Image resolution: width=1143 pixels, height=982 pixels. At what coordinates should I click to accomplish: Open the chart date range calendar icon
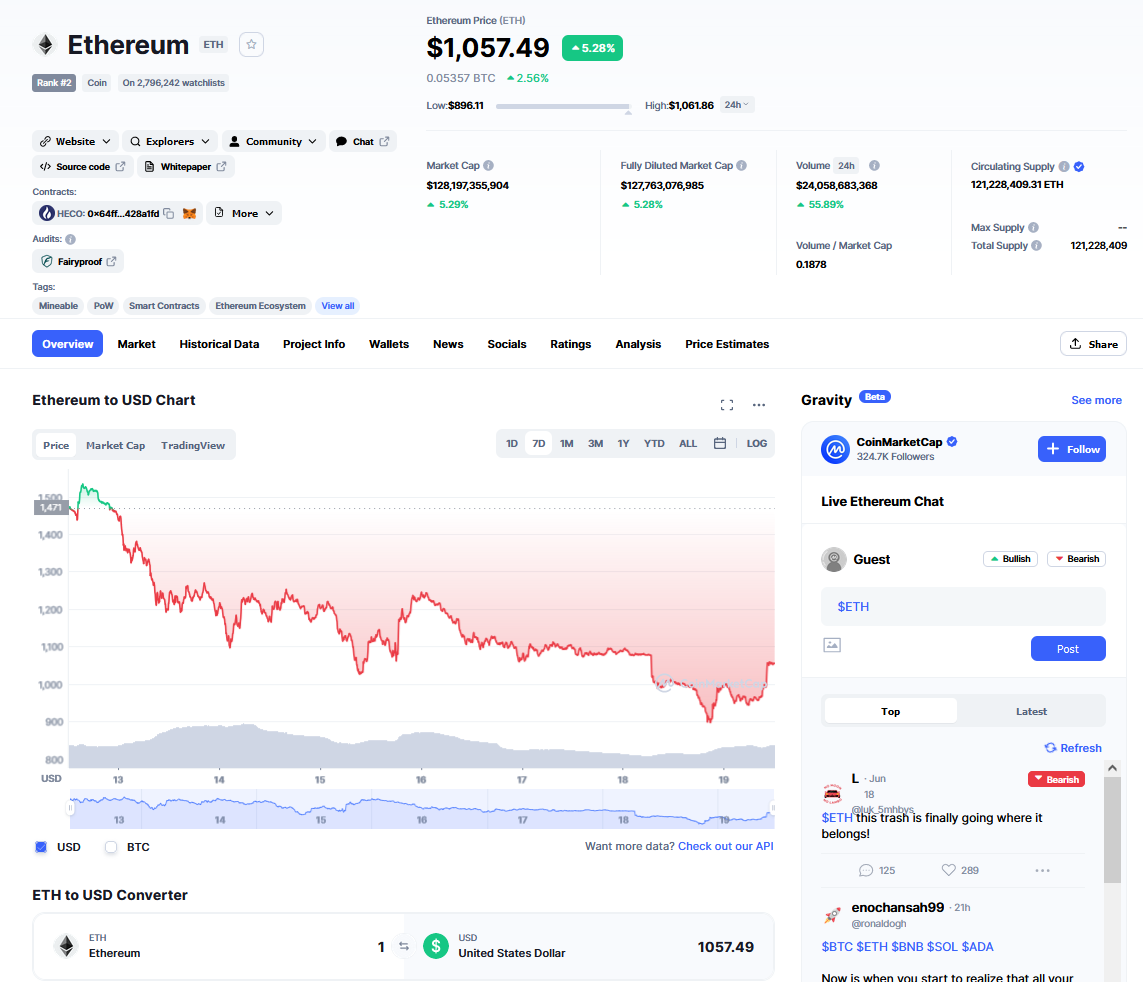point(719,443)
